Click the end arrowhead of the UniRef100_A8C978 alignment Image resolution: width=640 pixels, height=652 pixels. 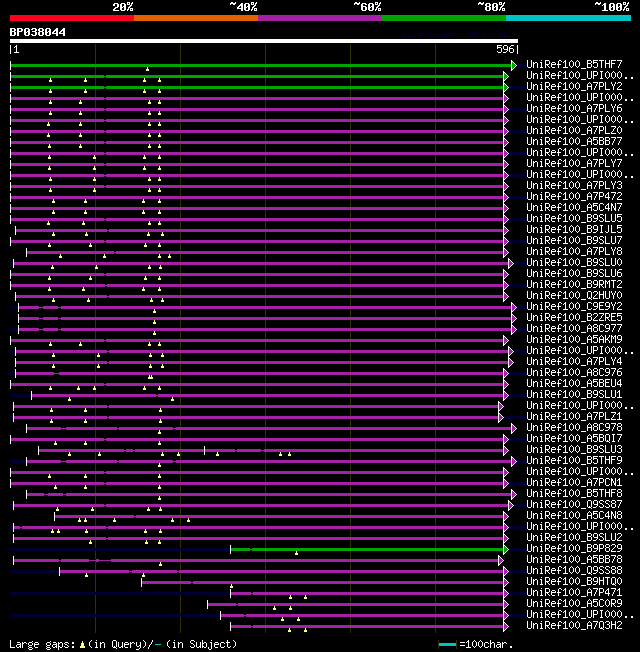[514, 428]
